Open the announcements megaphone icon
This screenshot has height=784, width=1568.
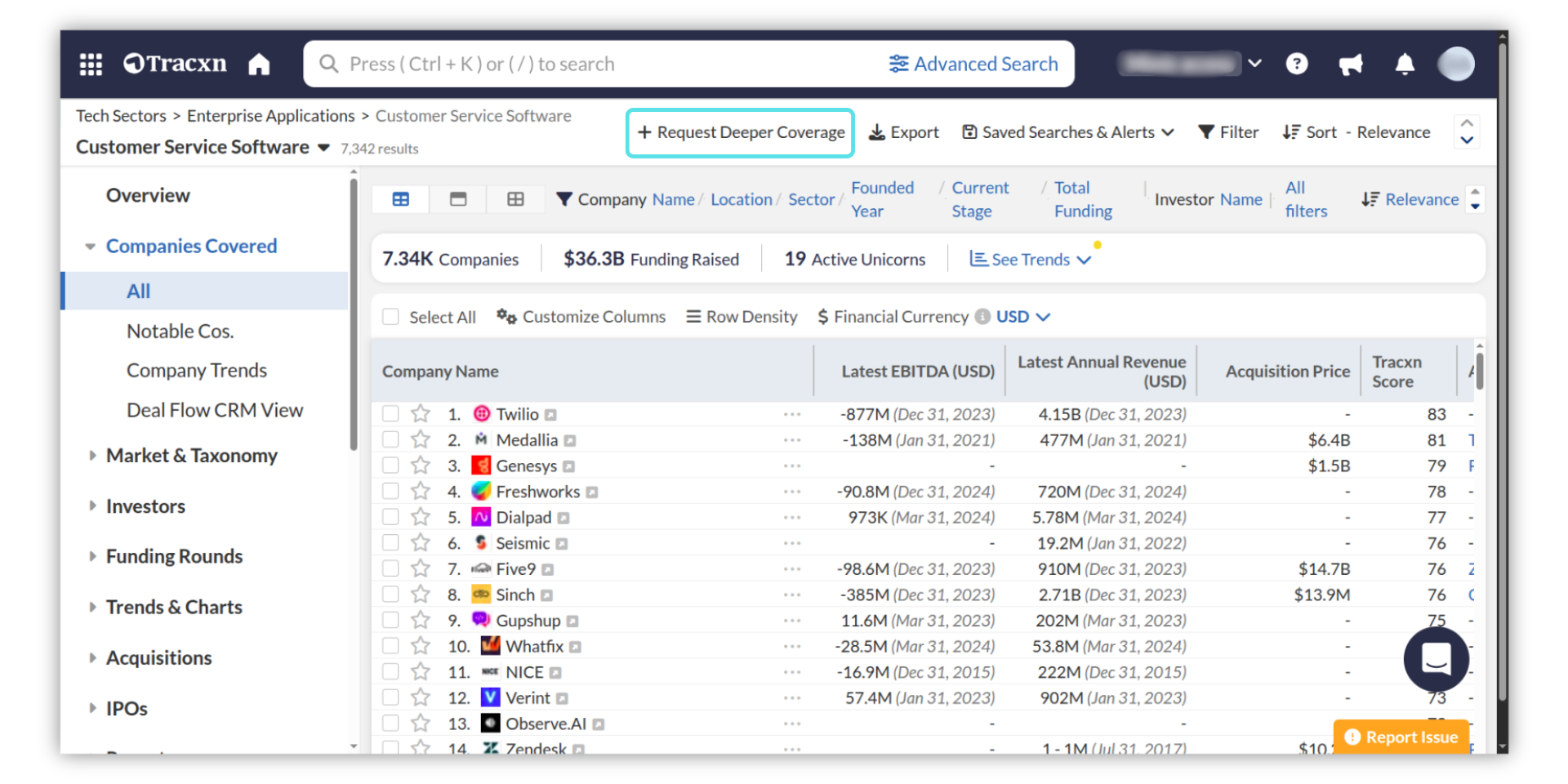coord(1350,64)
